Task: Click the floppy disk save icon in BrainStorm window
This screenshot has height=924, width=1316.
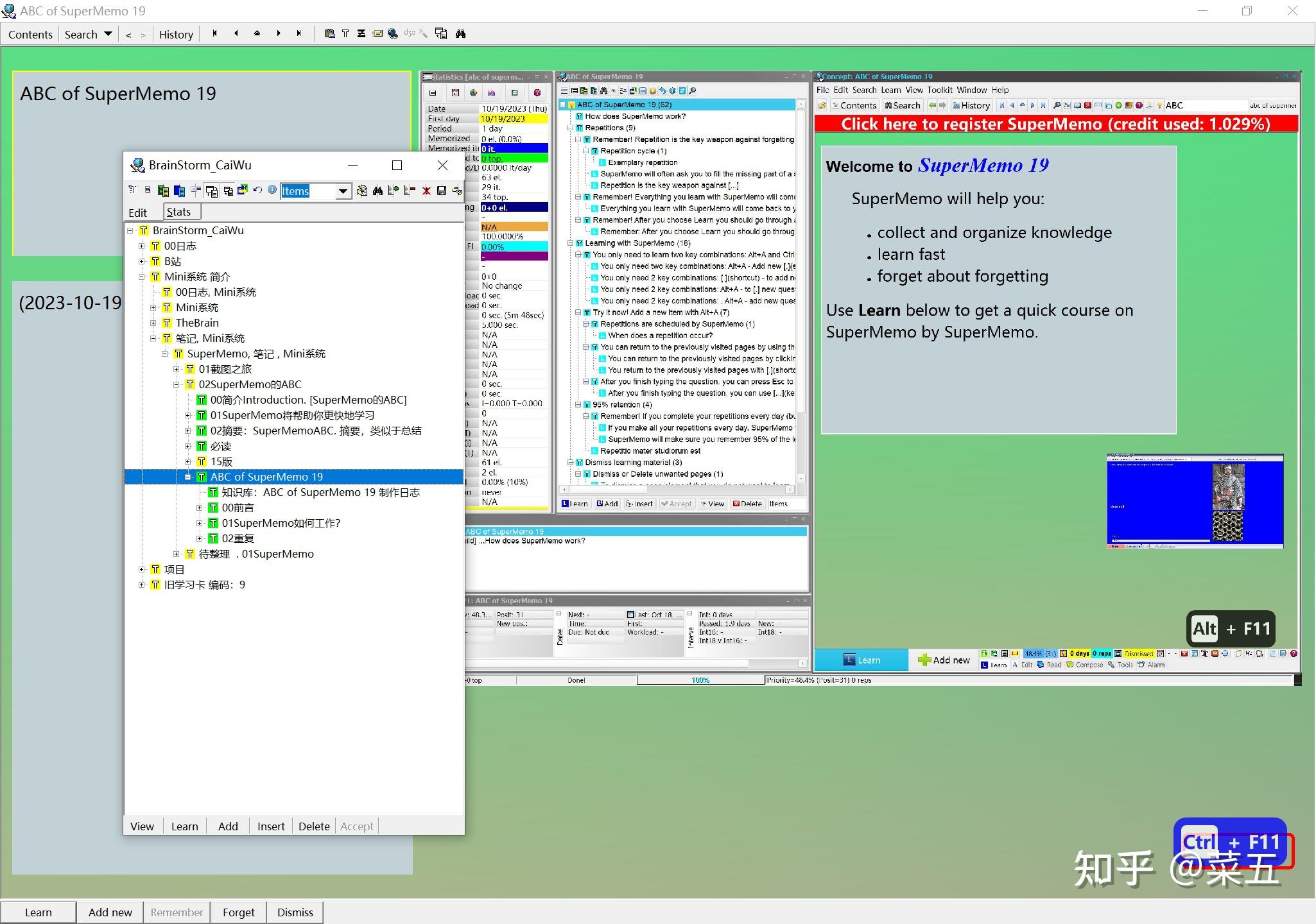Action: 442,191
